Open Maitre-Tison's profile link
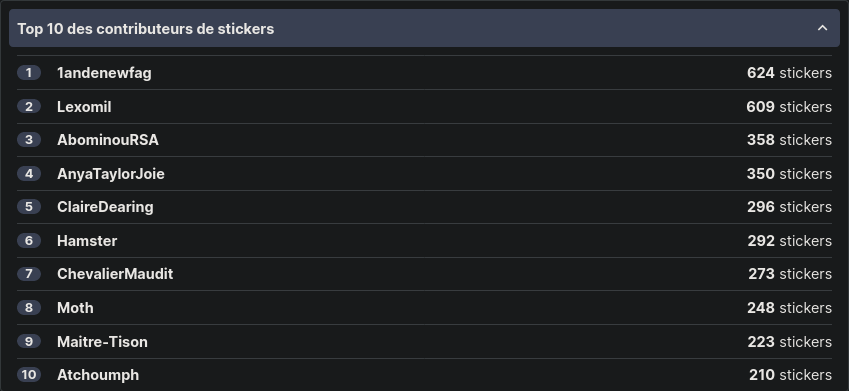Viewport: 849px width, 391px height. point(102,342)
